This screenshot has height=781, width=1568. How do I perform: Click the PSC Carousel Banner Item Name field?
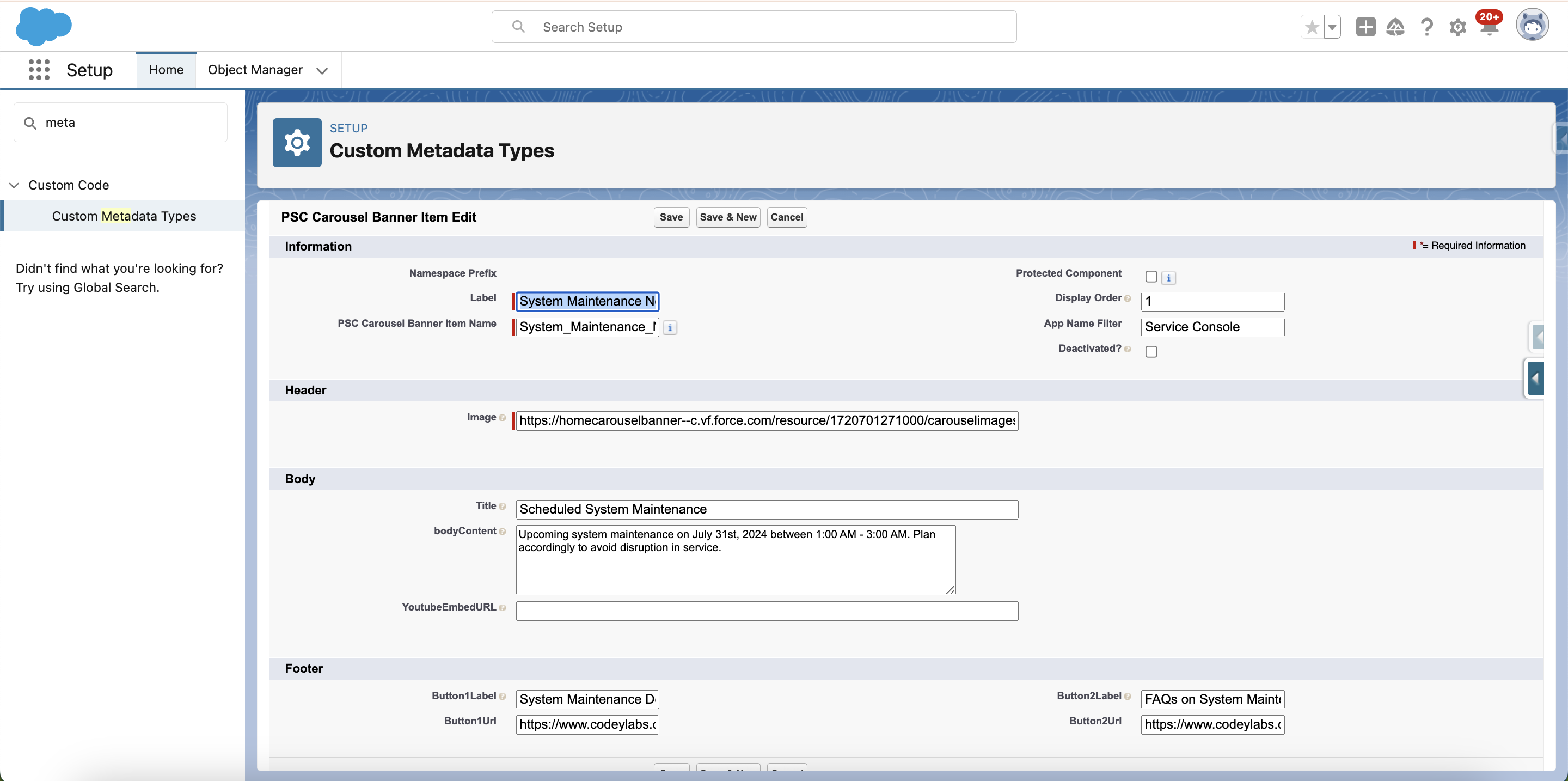pyautogui.click(x=587, y=327)
